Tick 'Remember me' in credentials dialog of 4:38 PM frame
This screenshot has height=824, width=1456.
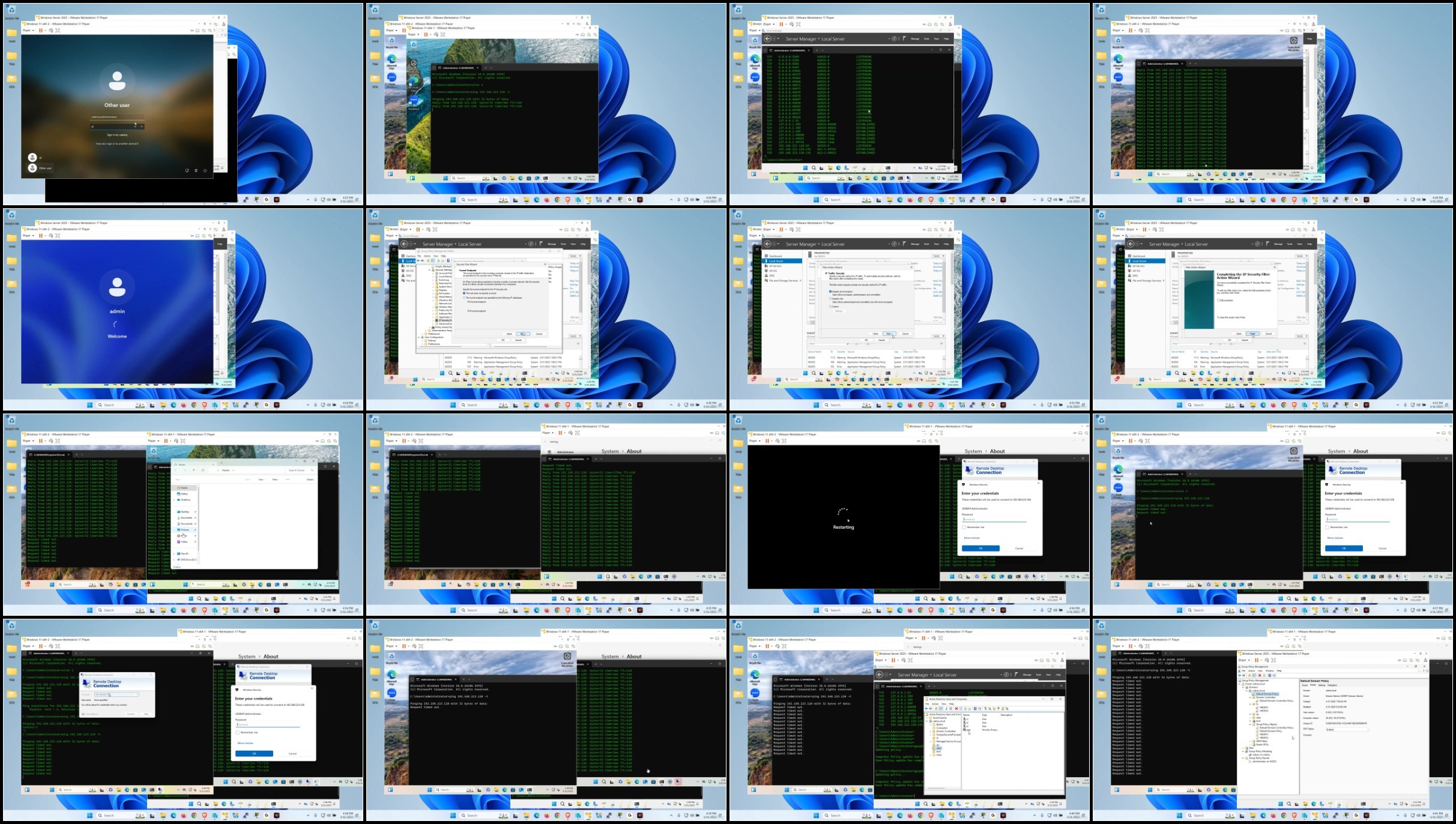[x=237, y=732]
